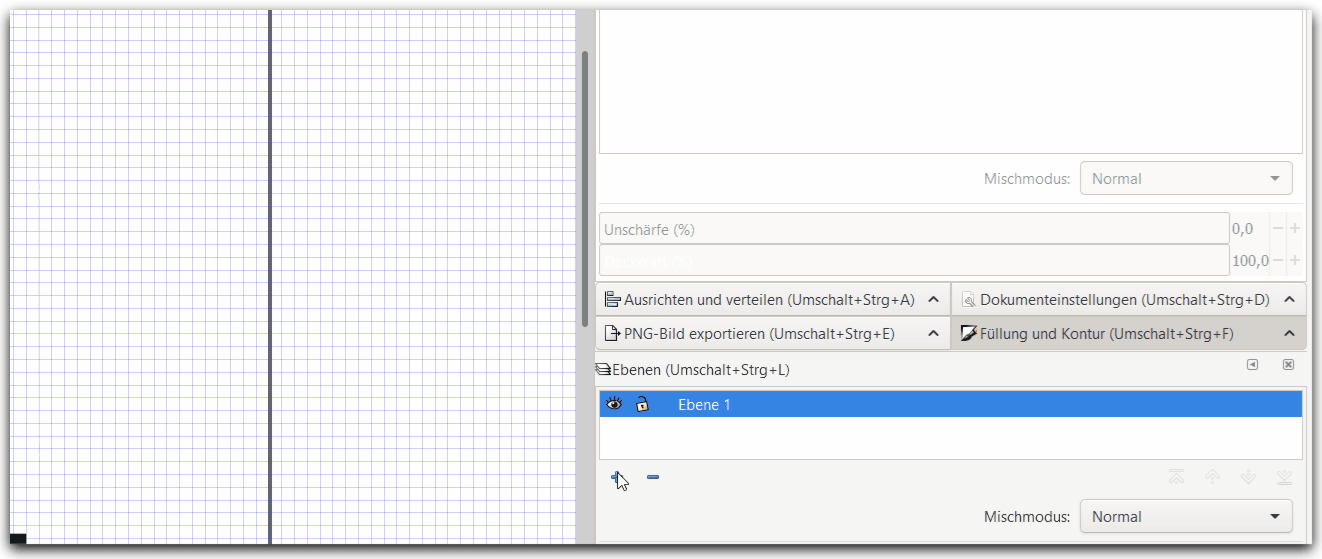Toggle visibility eye of Ebene 1
Viewport: 1322px width, 559px height.
coord(614,404)
